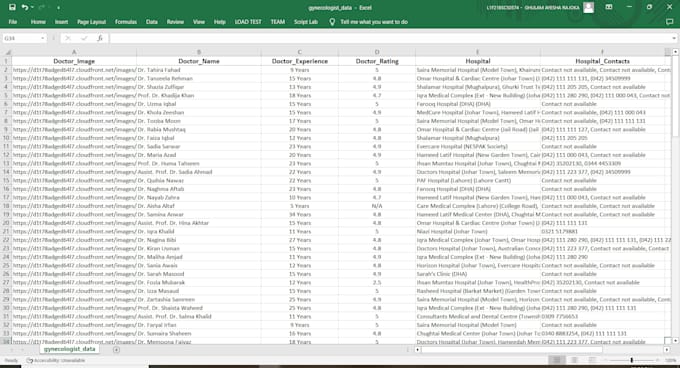Switch to the TEAM ribbon tab
The height and width of the screenshot is (368, 680).
(x=278, y=22)
